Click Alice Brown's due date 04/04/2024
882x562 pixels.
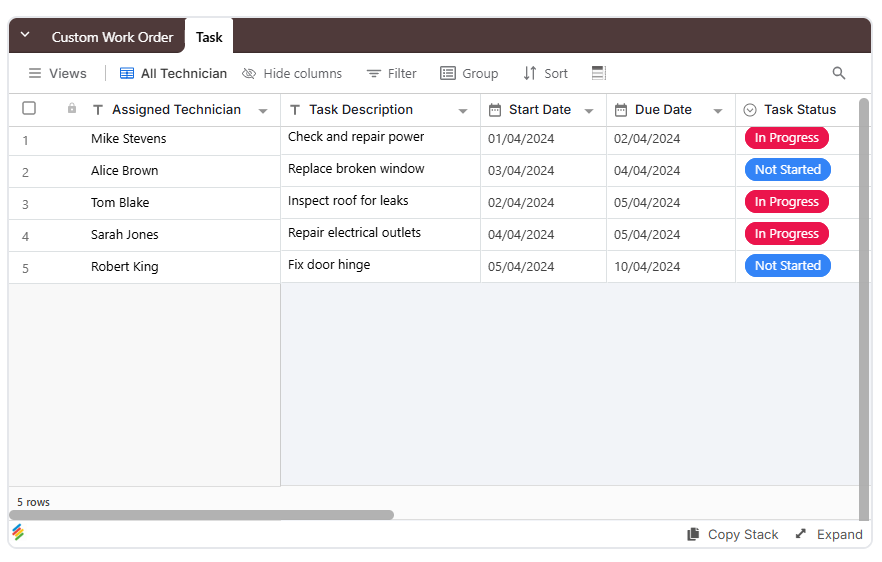pyautogui.click(x=671, y=171)
